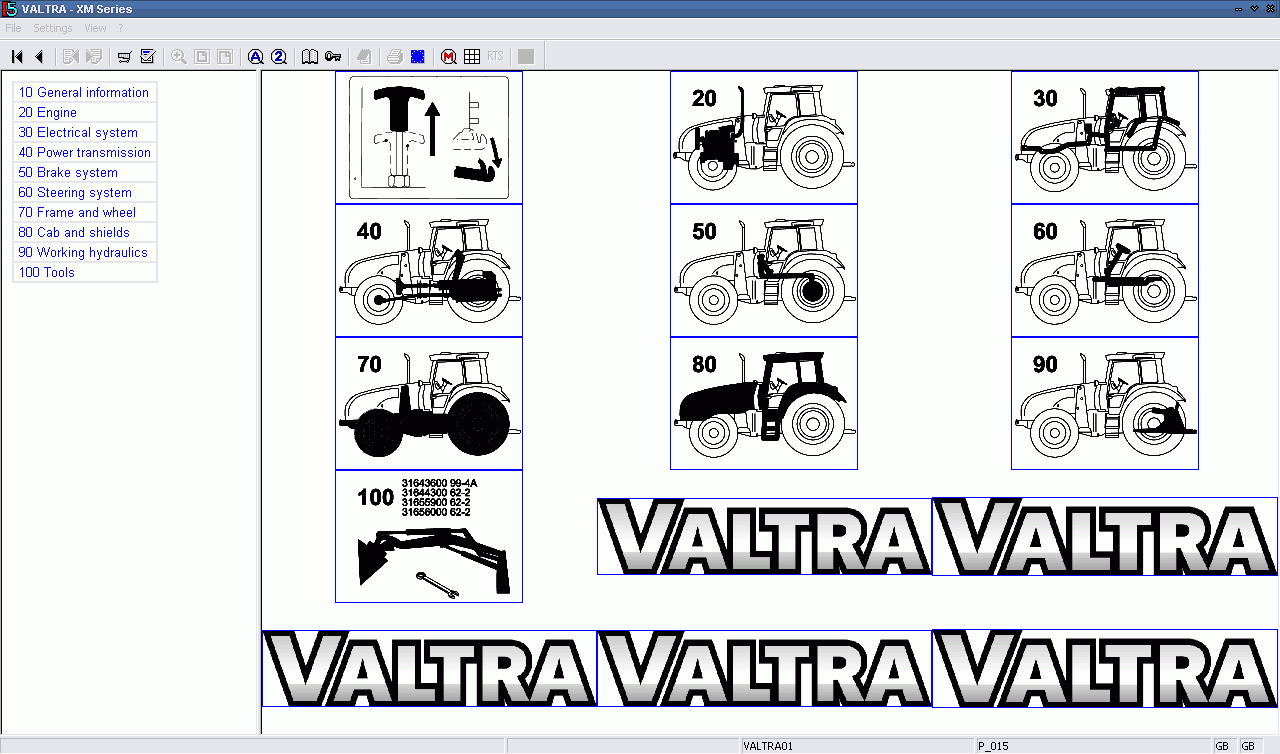Select the shopping cart icon
Viewport: 1280px width, 754px height.
(124, 56)
